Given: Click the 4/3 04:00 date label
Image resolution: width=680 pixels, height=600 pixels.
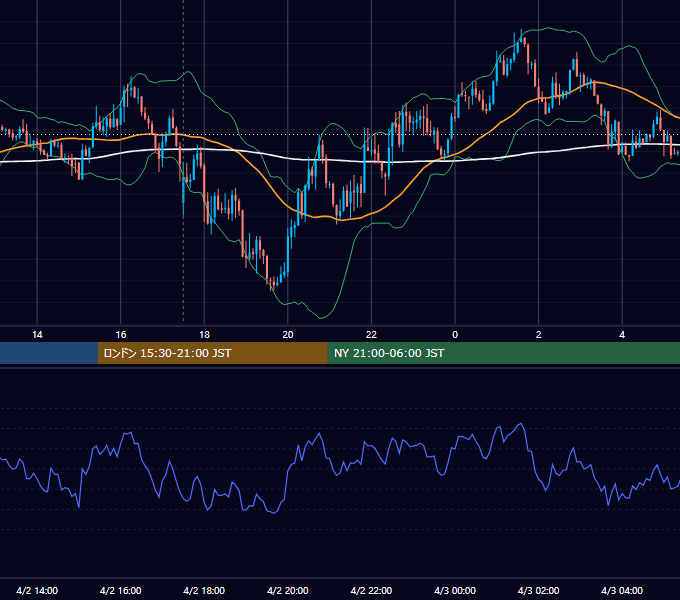Looking at the screenshot, I should click(622, 590).
